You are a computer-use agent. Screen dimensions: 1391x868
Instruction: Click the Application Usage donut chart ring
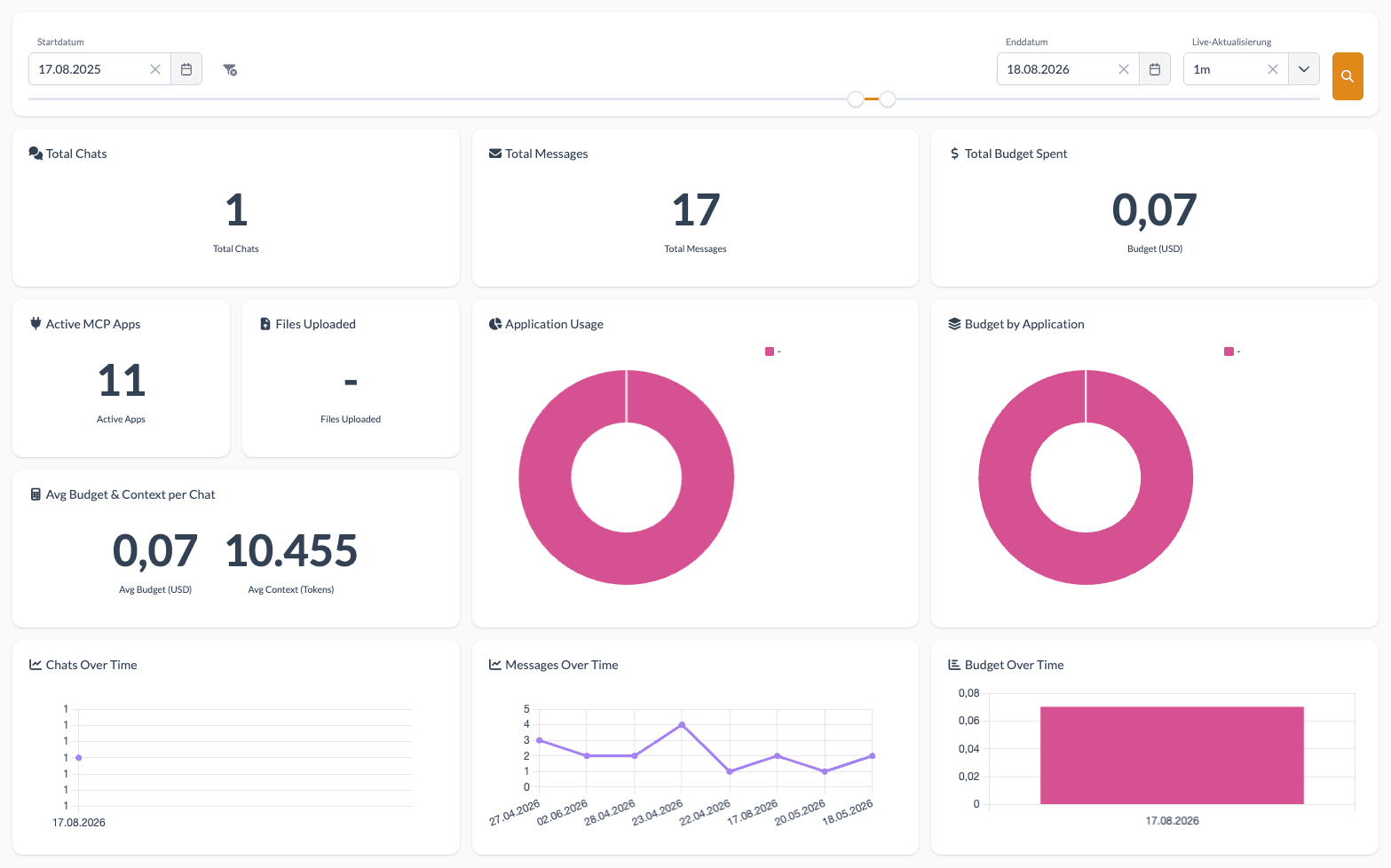[x=546, y=477]
